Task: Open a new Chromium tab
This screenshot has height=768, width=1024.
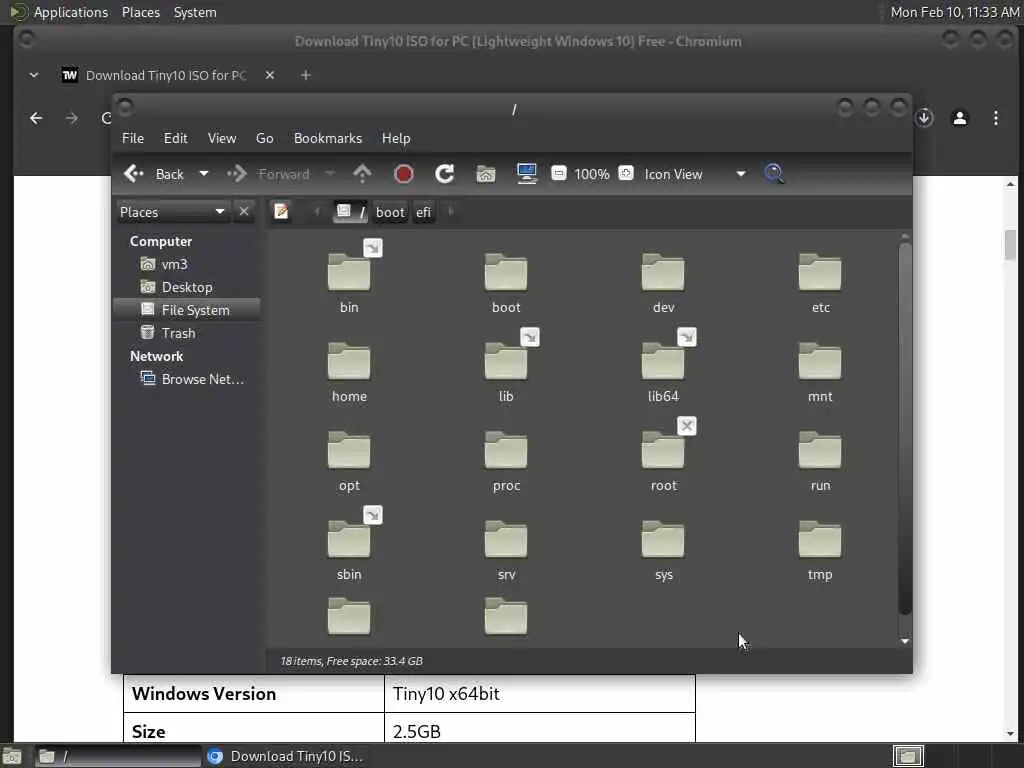Action: pyautogui.click(x=306, y=75)
